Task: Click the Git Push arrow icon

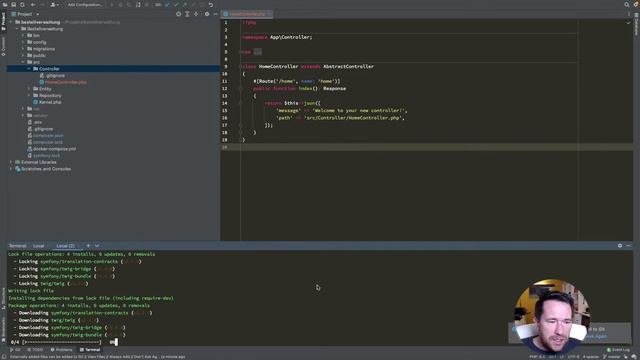Action: [x=184, y=4]
